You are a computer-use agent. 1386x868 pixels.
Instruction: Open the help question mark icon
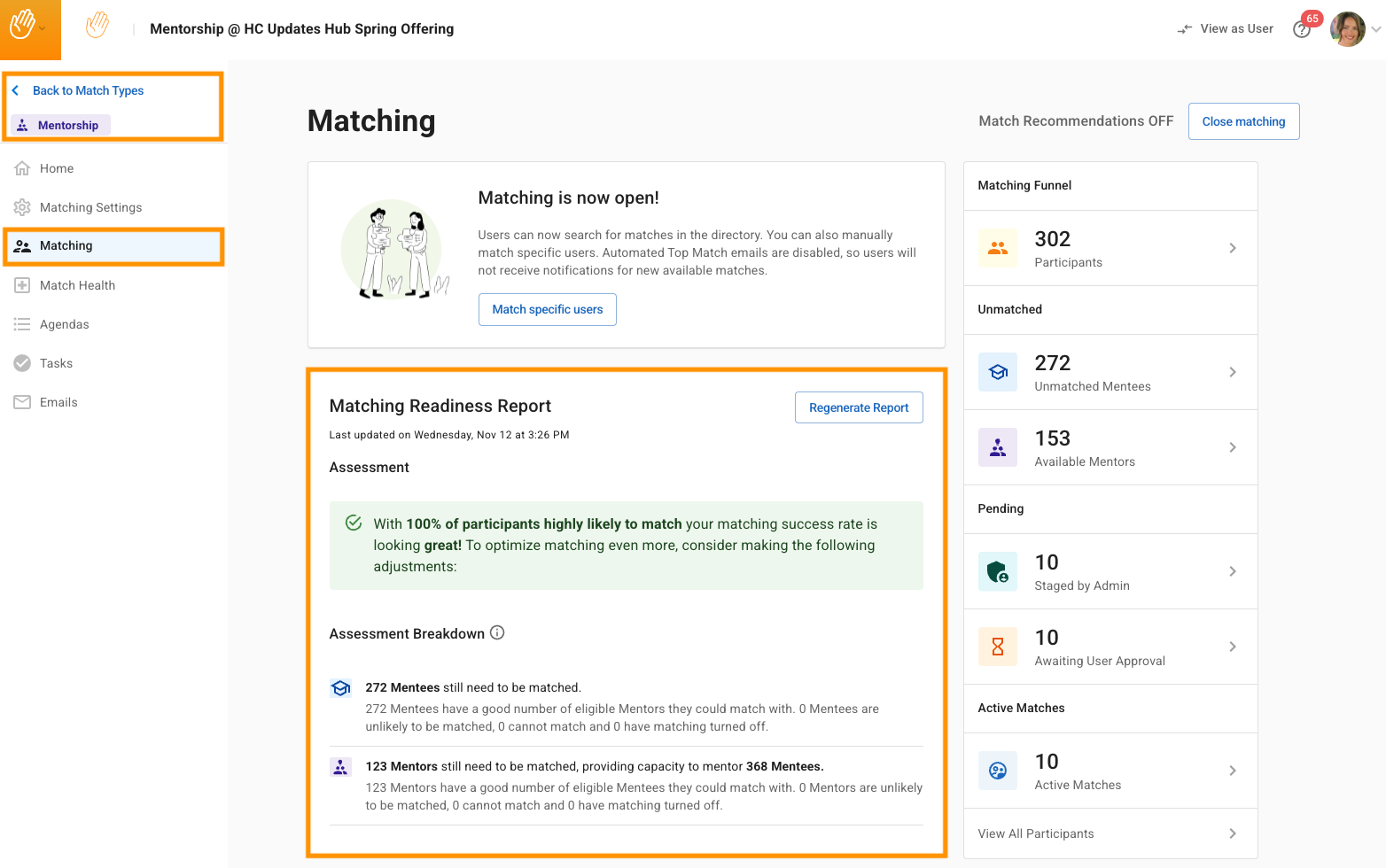coord(1301,30)
